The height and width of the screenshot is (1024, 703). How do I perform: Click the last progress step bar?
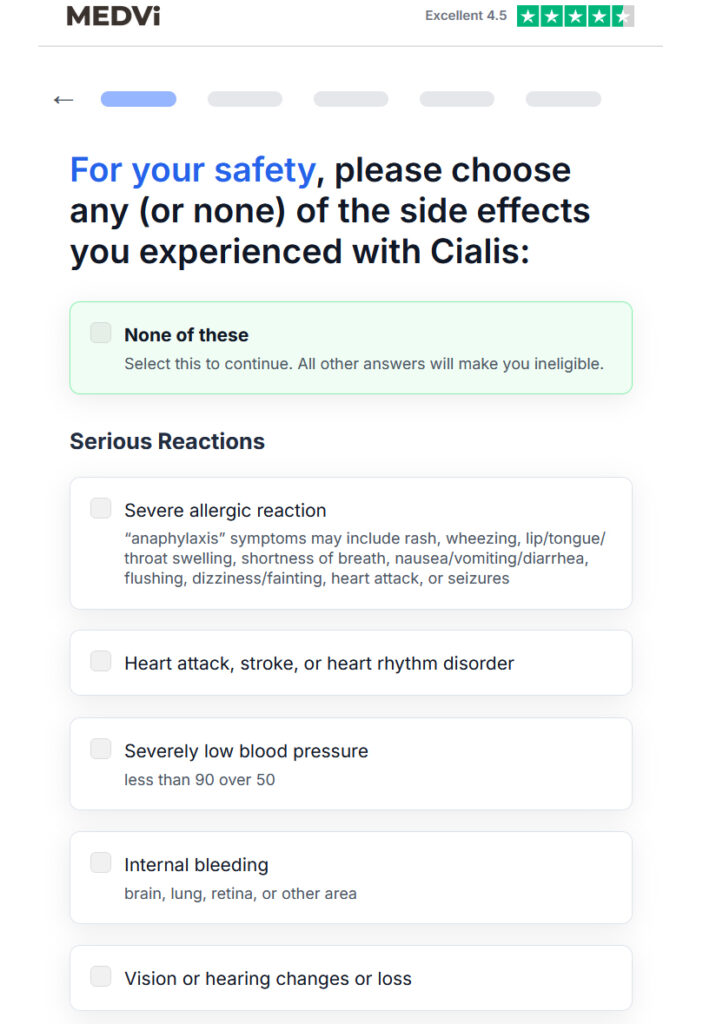563,99
